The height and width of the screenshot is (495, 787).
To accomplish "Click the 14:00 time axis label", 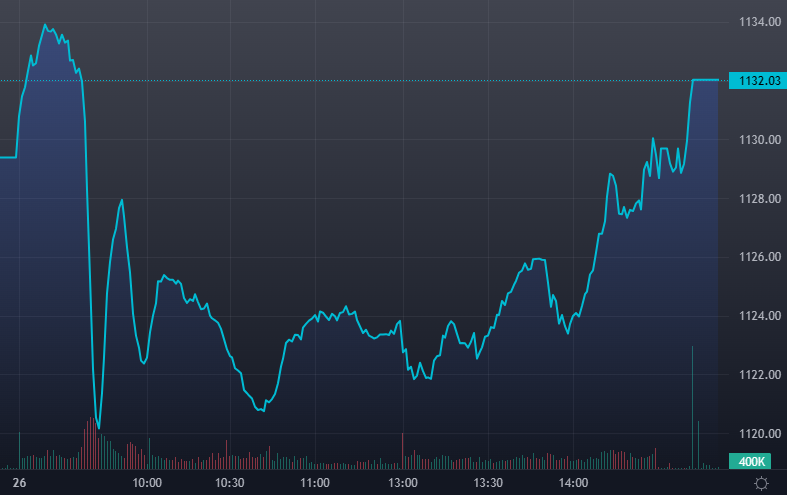I will coord(573,483).
